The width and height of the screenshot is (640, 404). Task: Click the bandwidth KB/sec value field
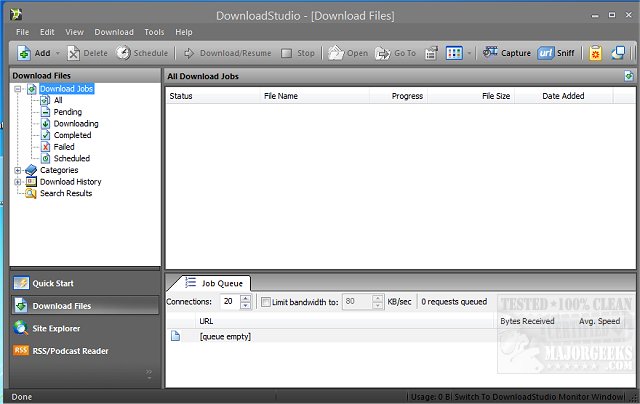coord(357,302)
